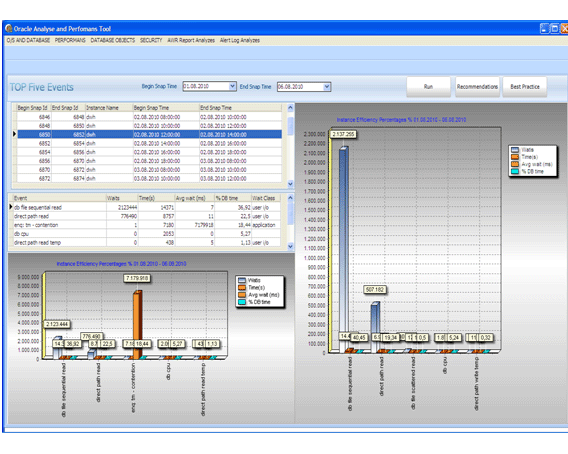568x454 pixels.
Task: Click the Recommendations button
Action: (x=477, y=87)
